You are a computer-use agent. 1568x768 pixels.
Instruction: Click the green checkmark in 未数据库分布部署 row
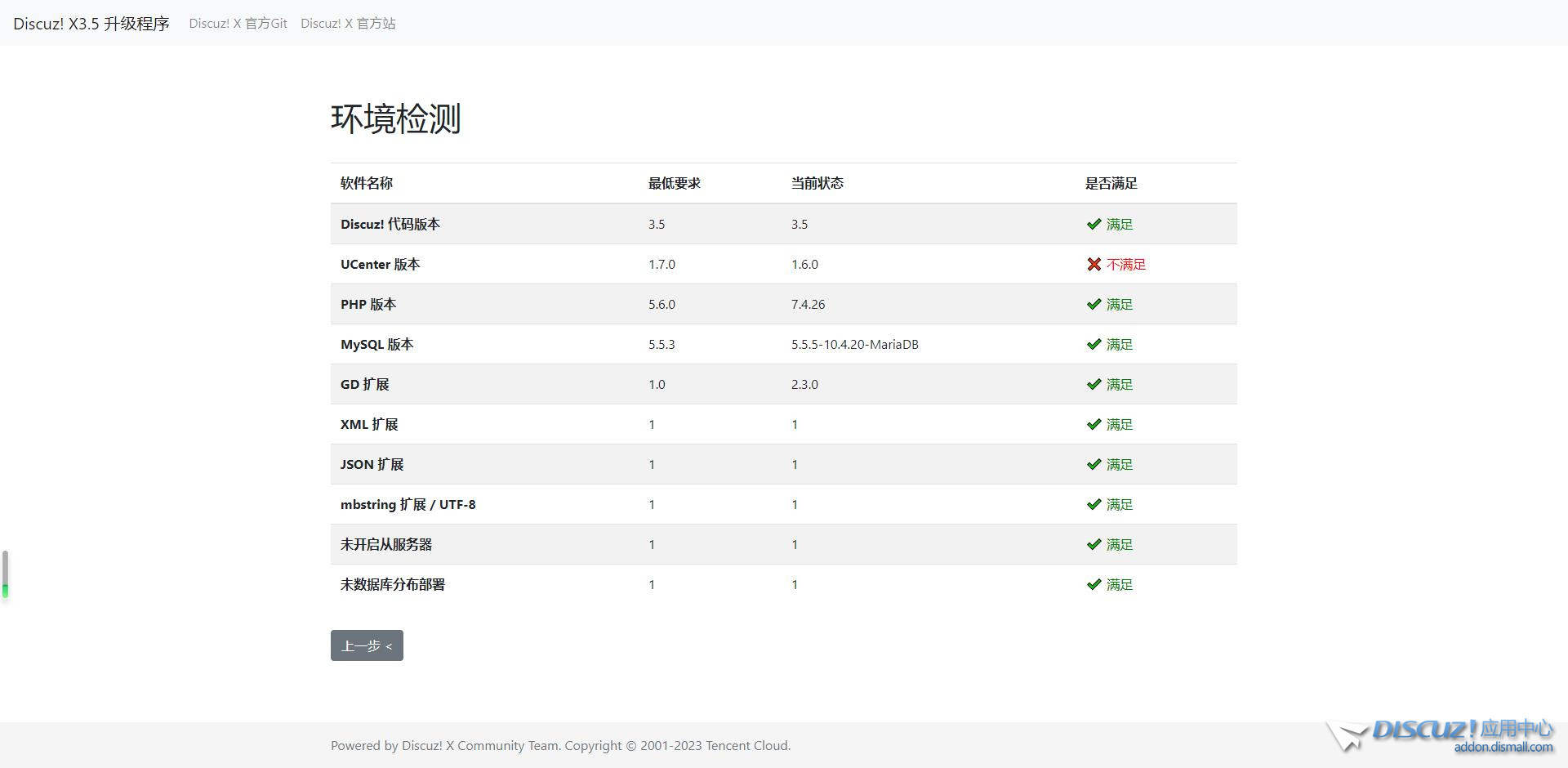click(1094, 584)
